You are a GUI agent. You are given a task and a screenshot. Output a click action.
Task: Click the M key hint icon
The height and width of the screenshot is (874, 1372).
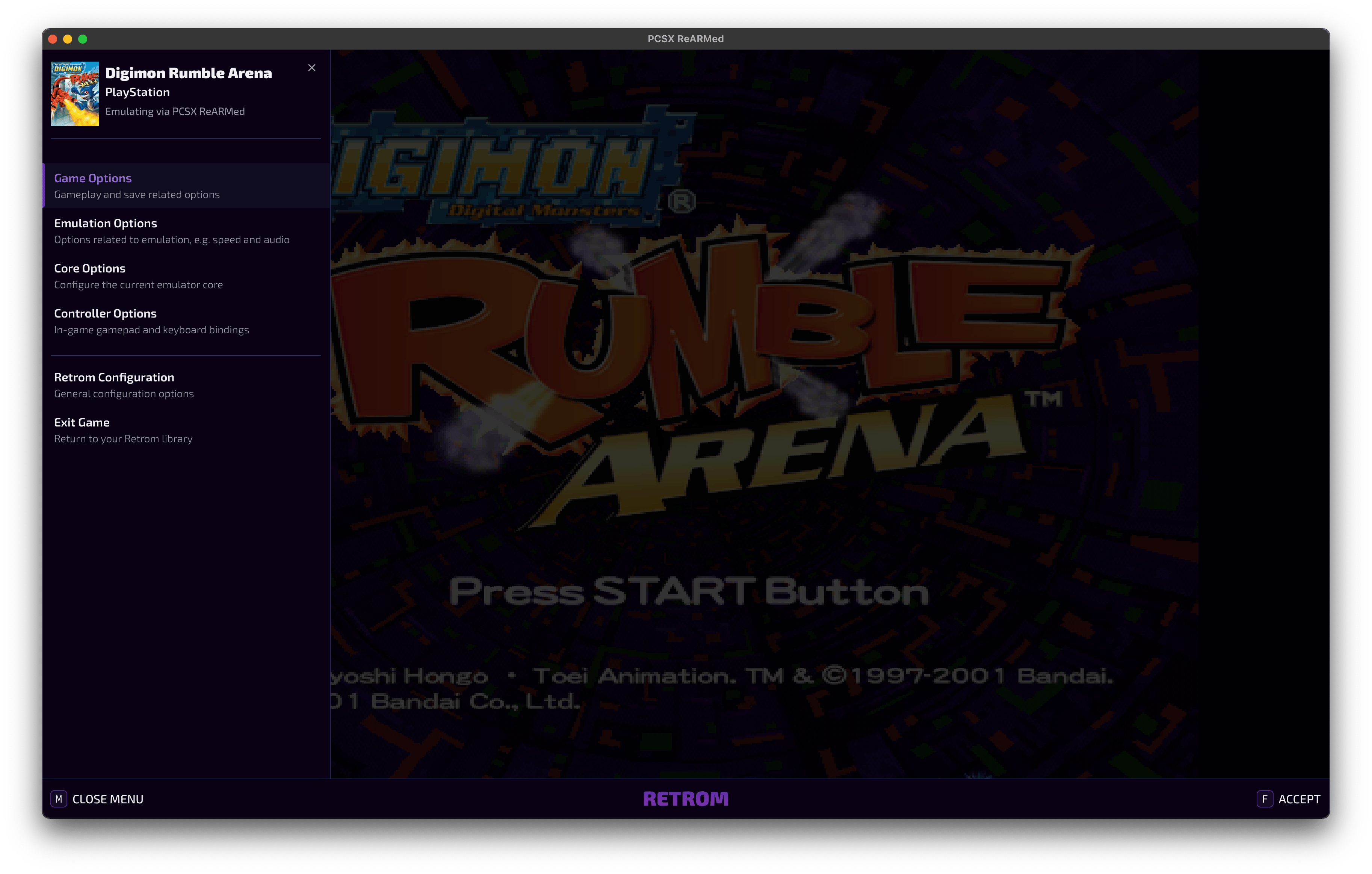click(59, 799)
